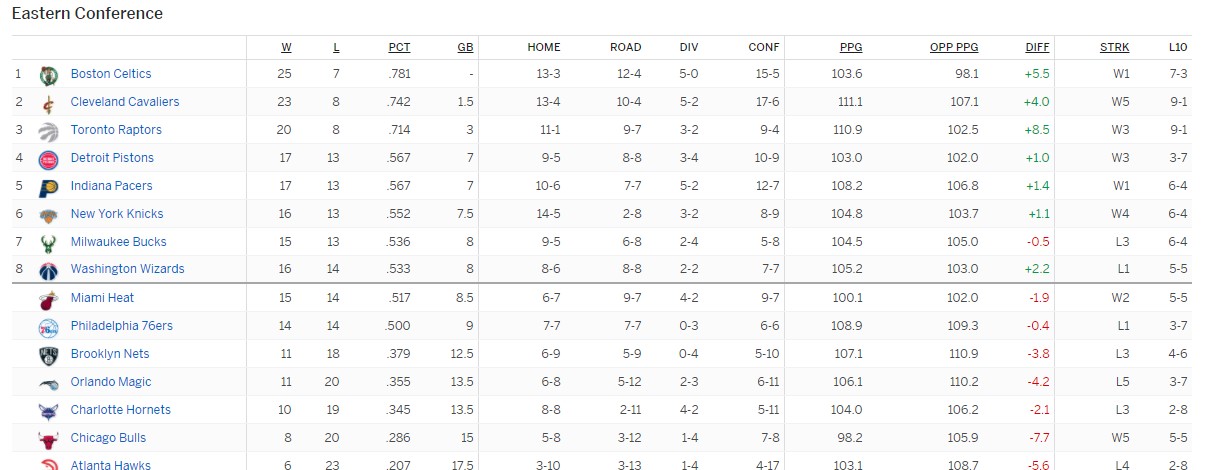Open the Philadelphia 76ers team link
The image size is (1212, 470).
tap(121, 326)
